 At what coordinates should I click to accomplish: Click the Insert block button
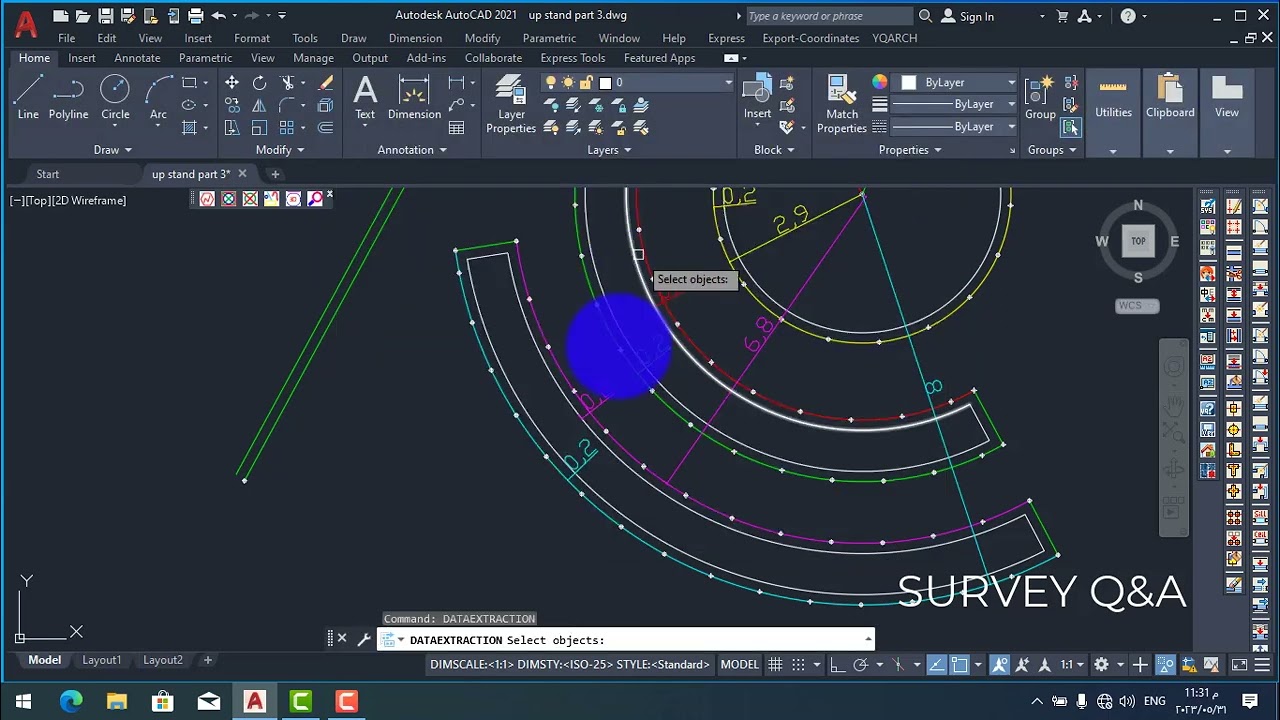point(757,97)
